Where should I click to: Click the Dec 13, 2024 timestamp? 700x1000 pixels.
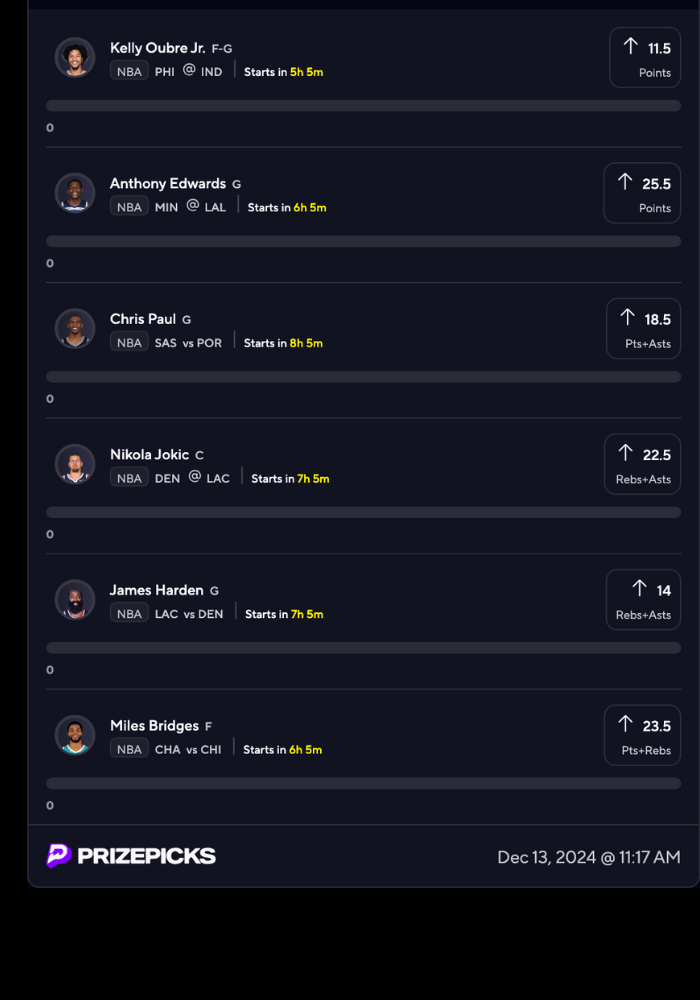589,857
